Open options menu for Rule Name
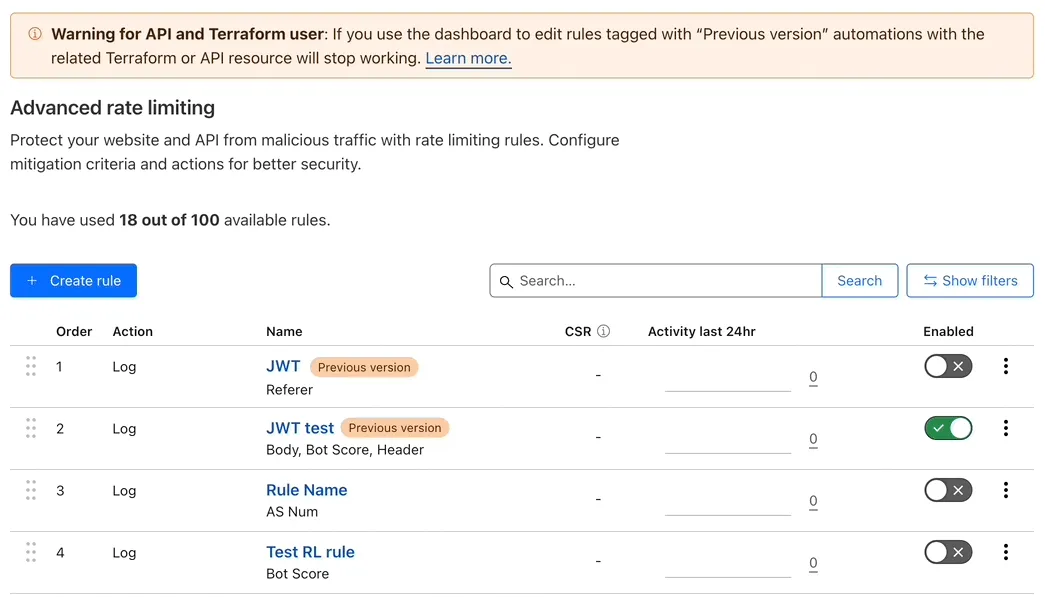Image resolution: width=1045 pixels, height=597 pixels. 1006,490
